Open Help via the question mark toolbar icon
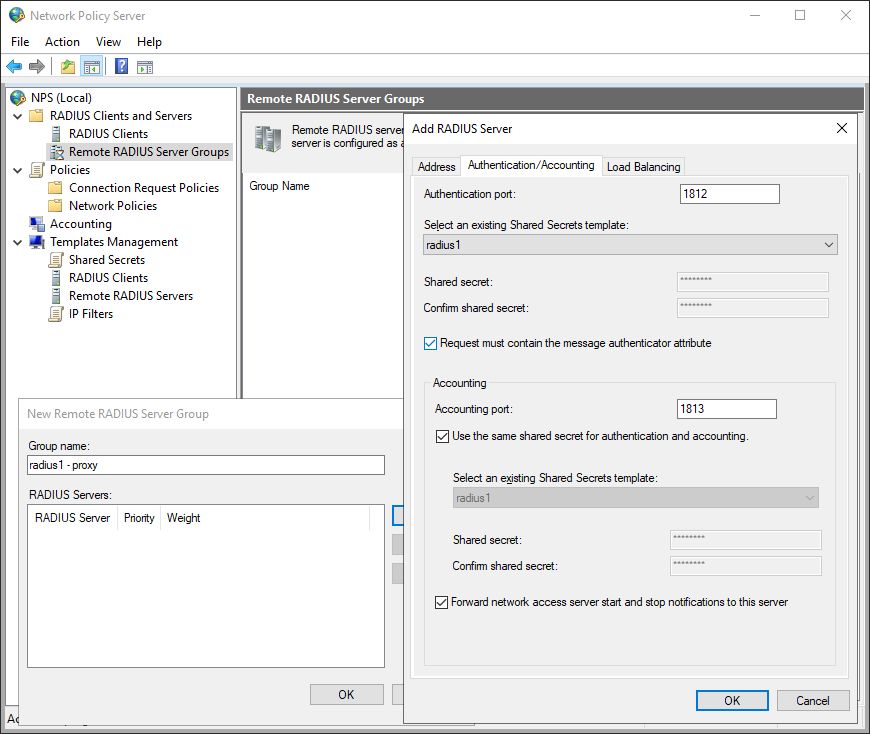The height and width of the screenshot is (734, 870). [x=121, y=67]
